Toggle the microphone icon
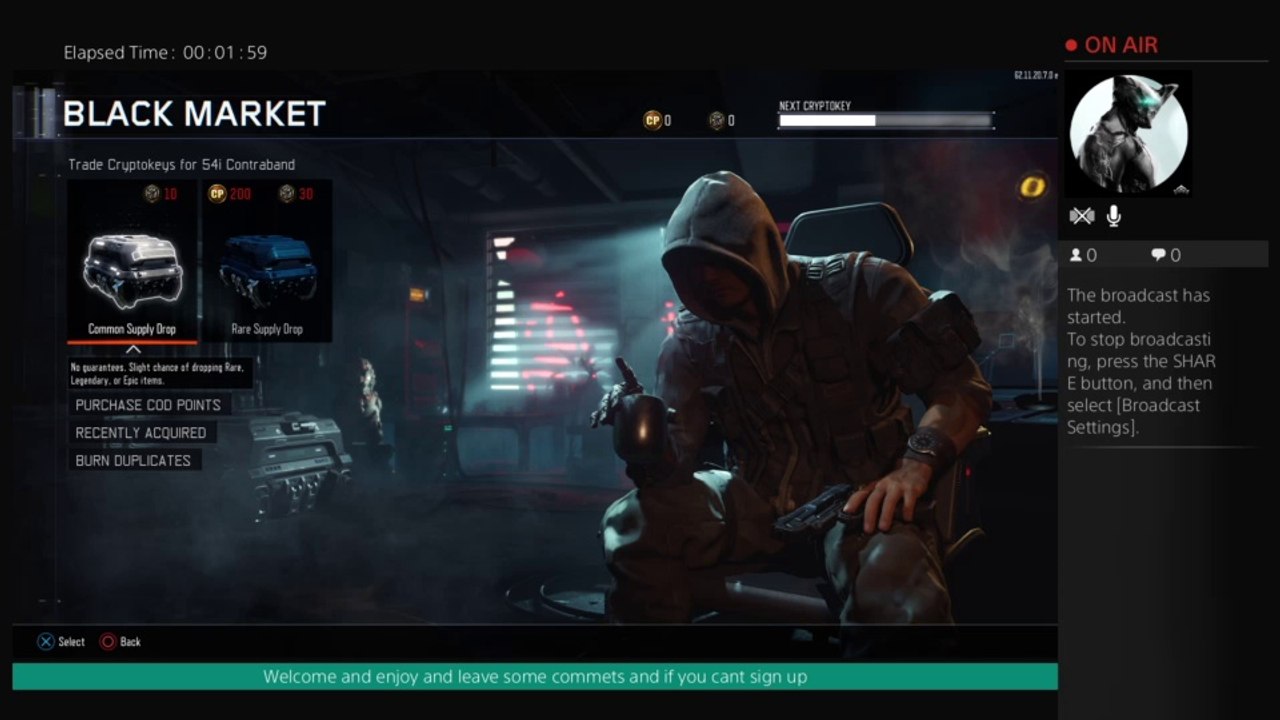This screenshot has height=720, width=1280. click(1114, 216)
